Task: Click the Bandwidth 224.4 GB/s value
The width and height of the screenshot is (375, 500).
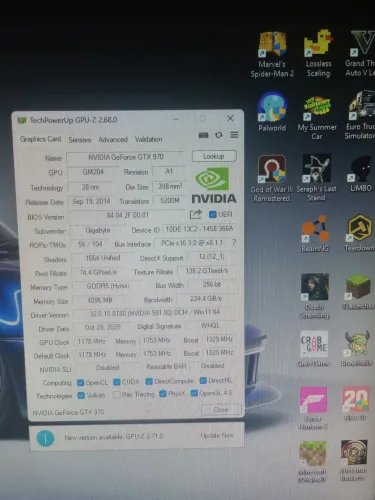Action: [206, 298]
